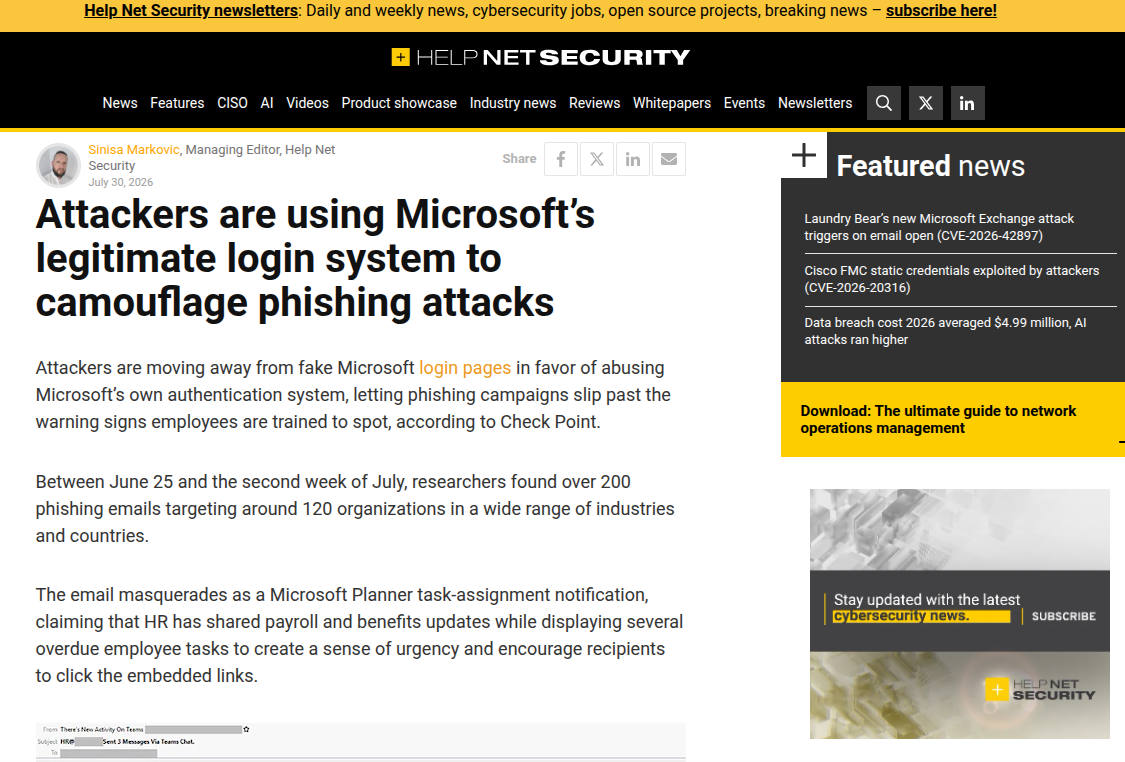The image size is (1125, 762).
Task: Click the plus icon beside Featured news
Action: click(804, 155)
